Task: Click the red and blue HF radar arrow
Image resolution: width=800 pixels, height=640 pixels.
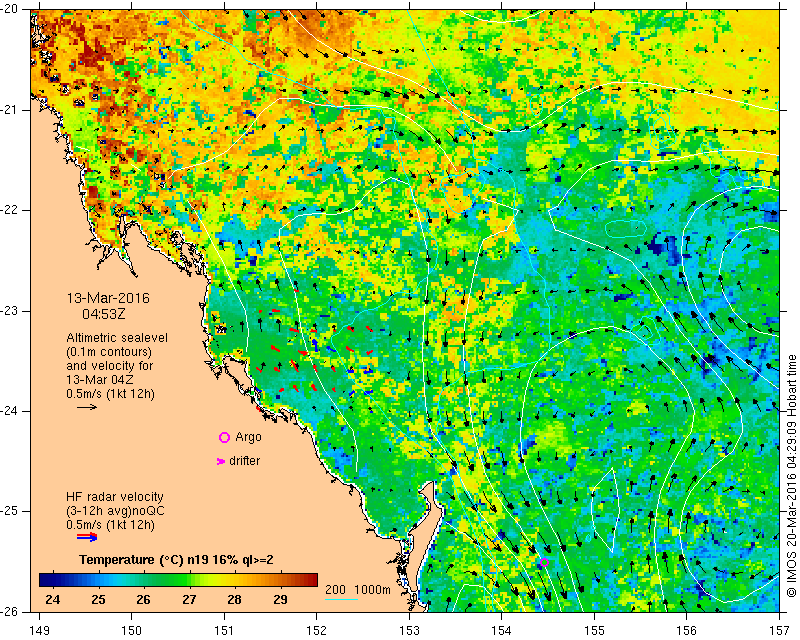Action: (87, 537)
